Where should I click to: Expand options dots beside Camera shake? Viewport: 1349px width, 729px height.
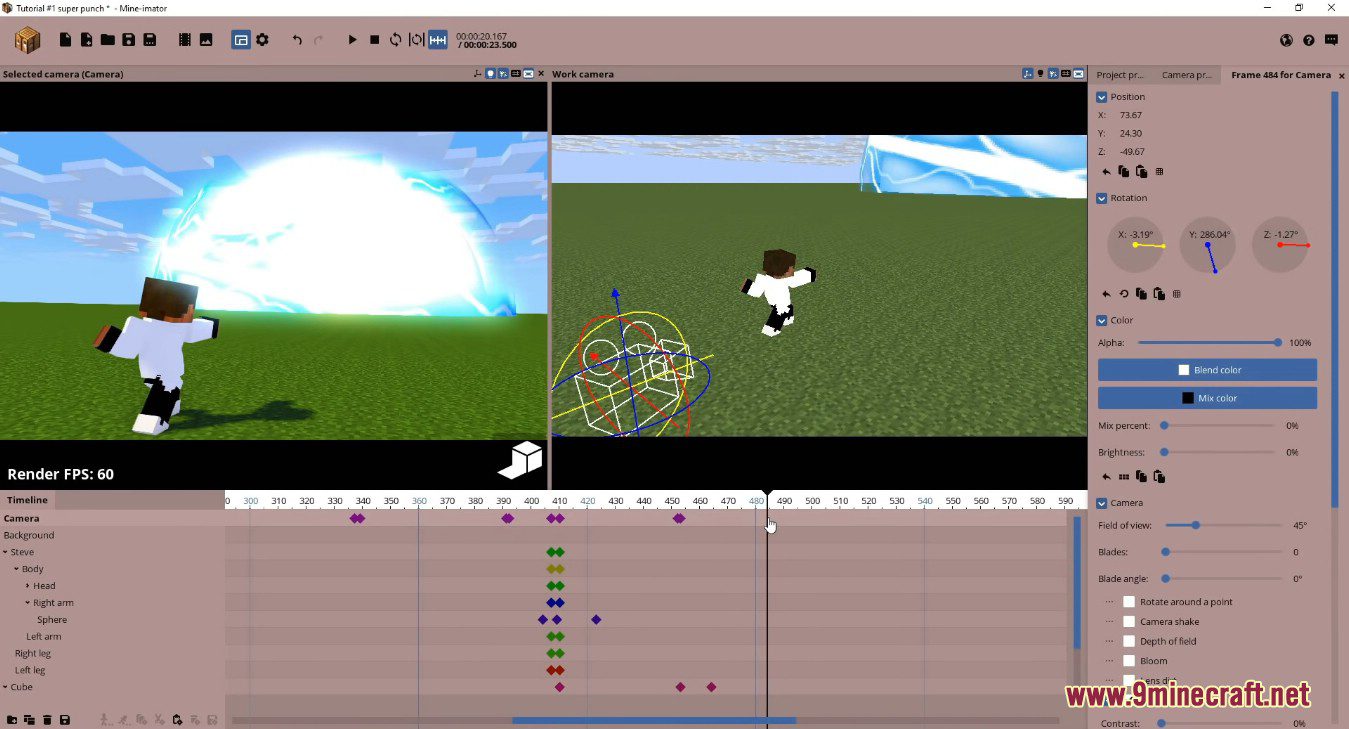pyautogui.click(x=1109, y=622)
